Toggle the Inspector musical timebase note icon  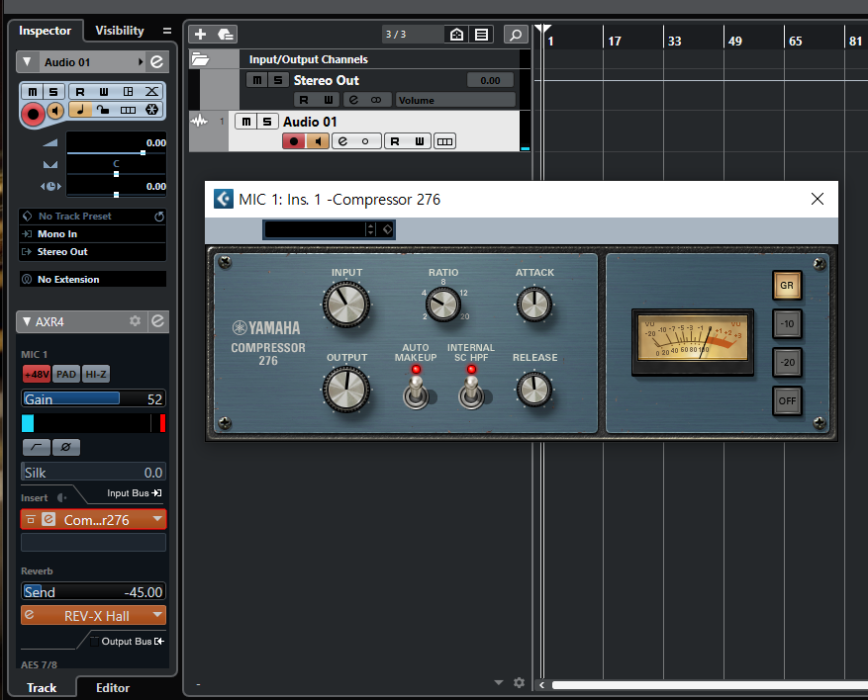80,110
